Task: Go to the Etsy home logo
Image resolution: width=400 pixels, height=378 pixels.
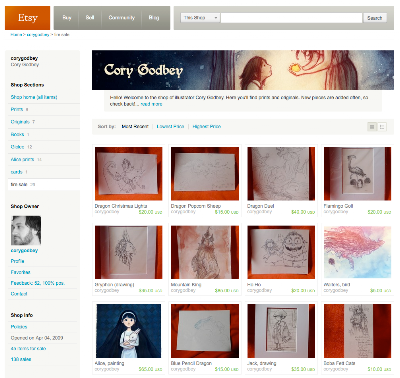Action: [27, 18]
